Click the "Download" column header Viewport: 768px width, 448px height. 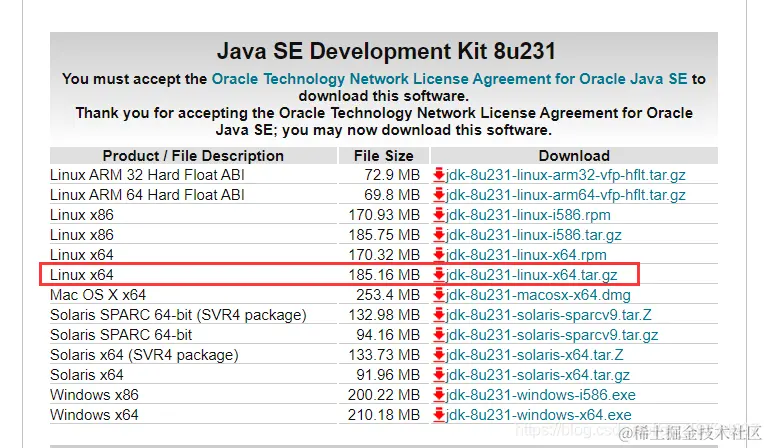[574, 156]
